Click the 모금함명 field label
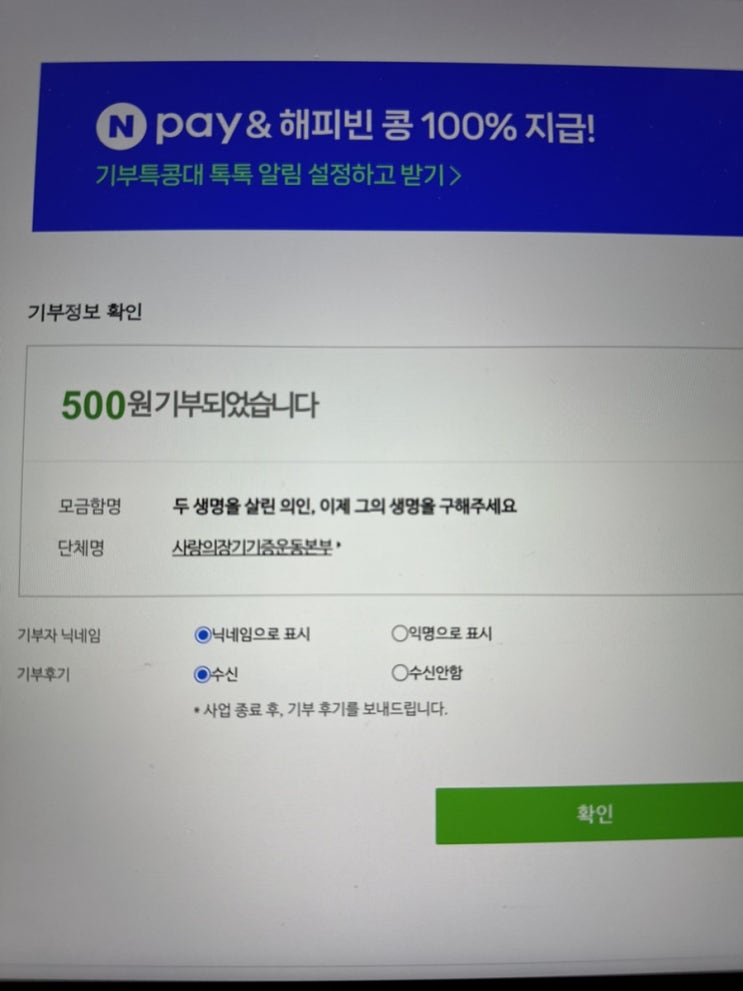This screenshot has width=743, height=991. tap(90, 506)
